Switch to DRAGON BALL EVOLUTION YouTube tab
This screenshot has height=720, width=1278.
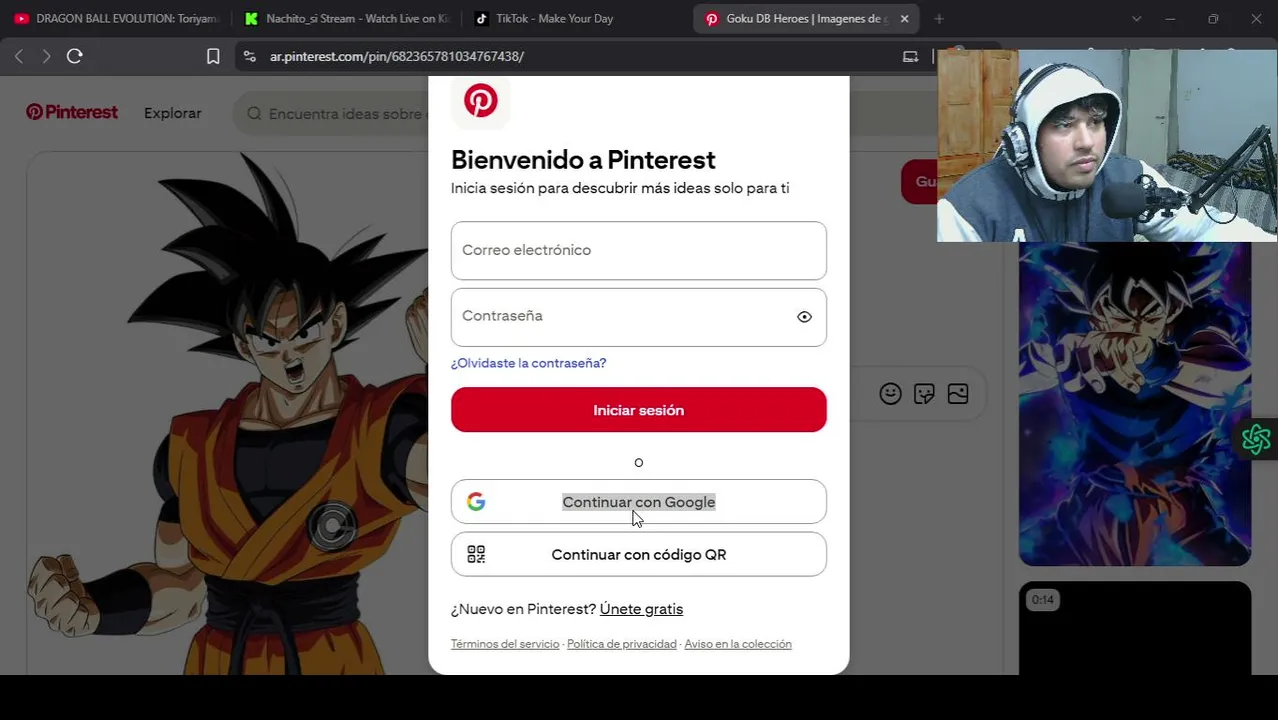click(117, 18)
